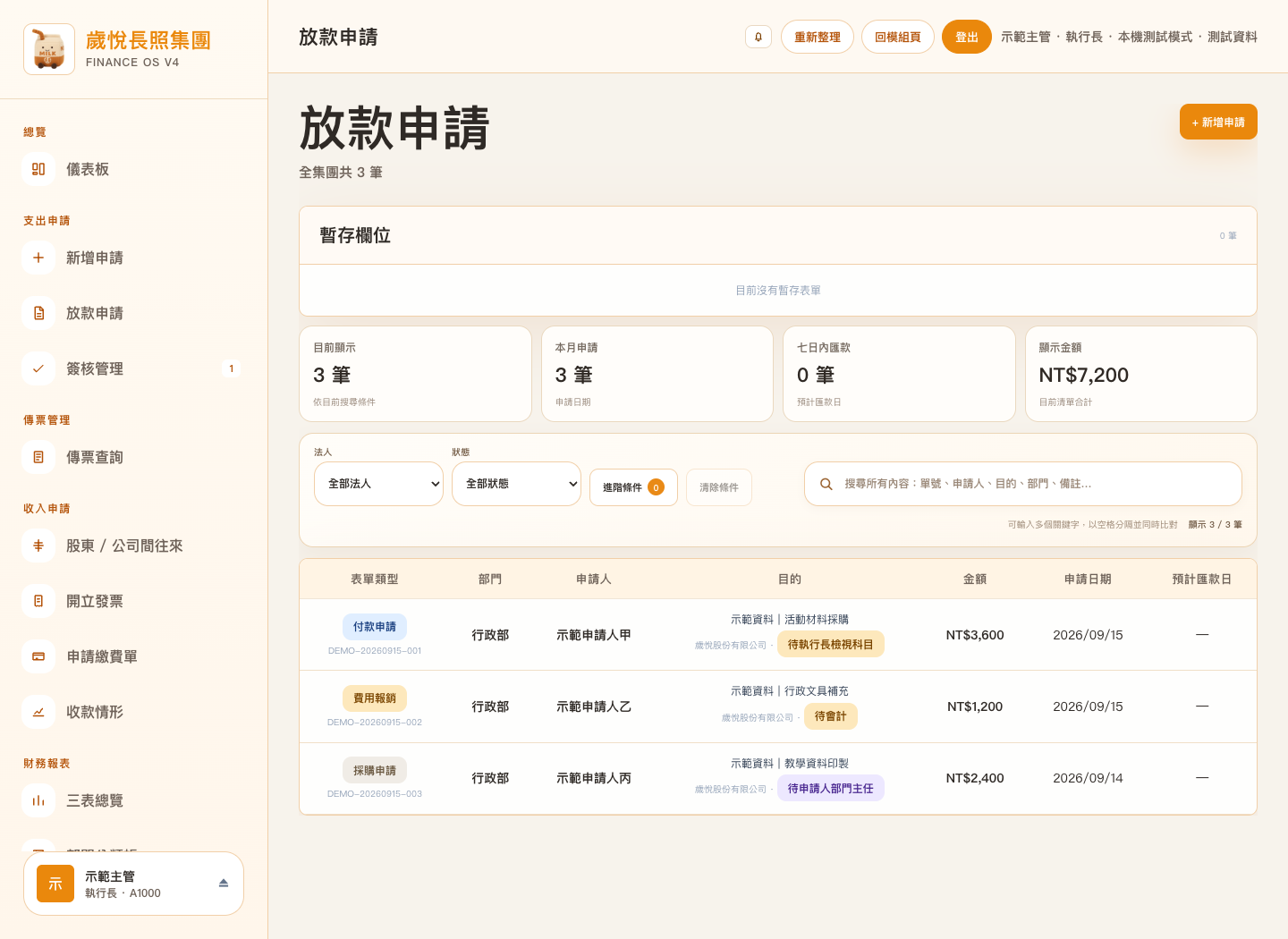Click purpose 示範資料｜教學資料印製
Screen dimensions: 1288x939
point(790,764)
